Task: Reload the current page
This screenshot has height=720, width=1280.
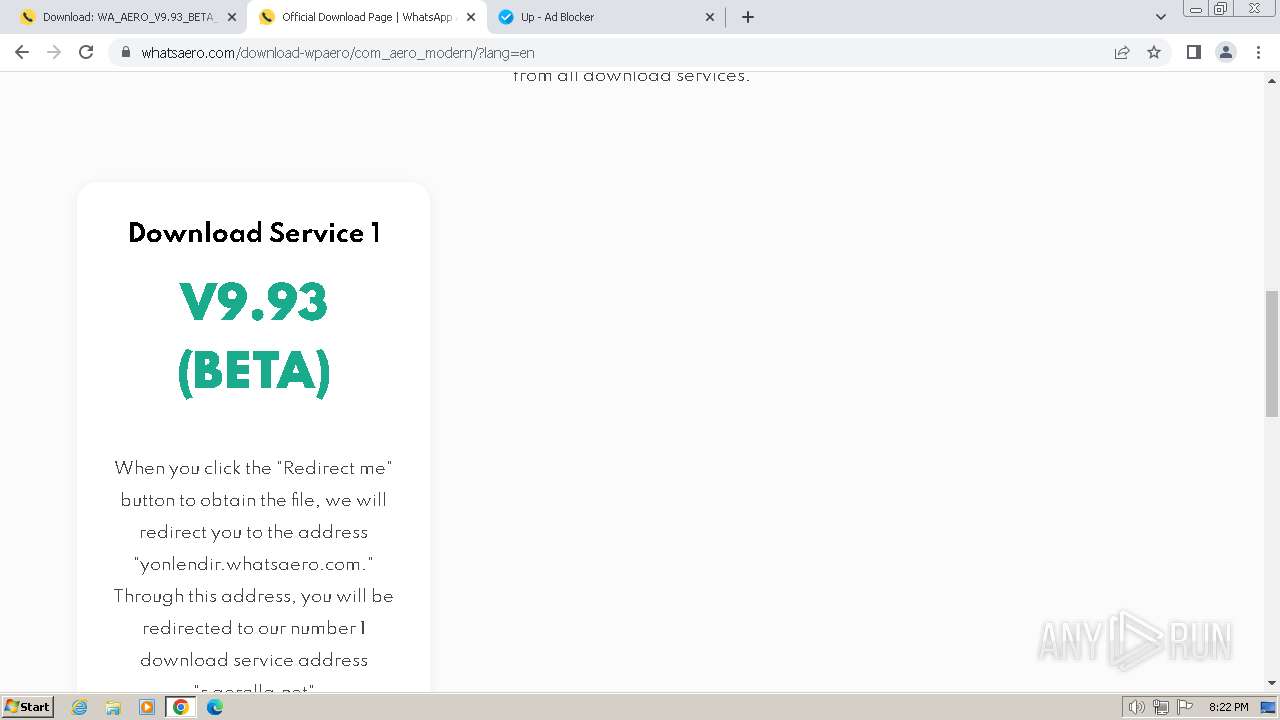Action: tap(86, 52)
